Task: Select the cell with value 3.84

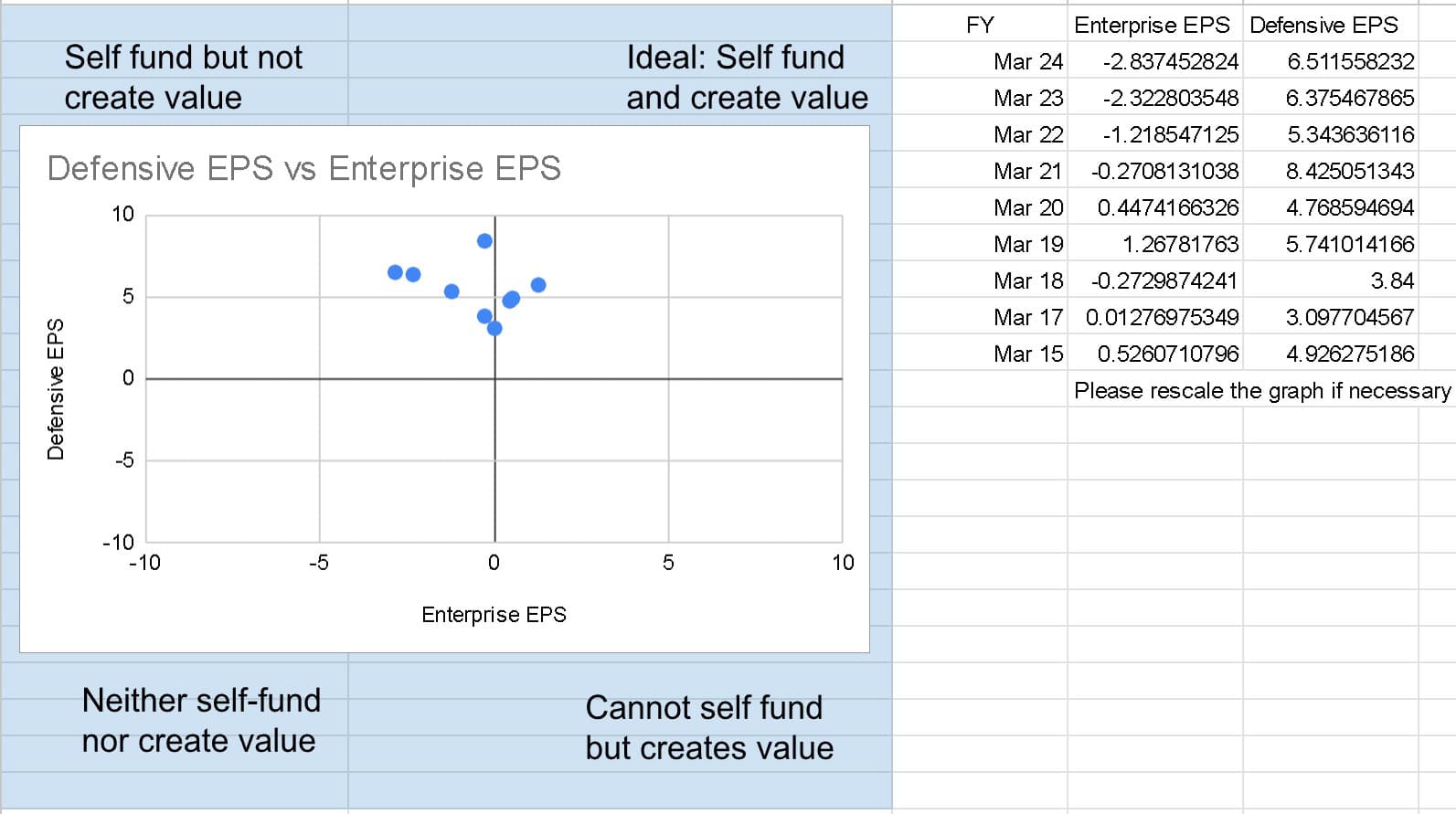Action: 1391,280
